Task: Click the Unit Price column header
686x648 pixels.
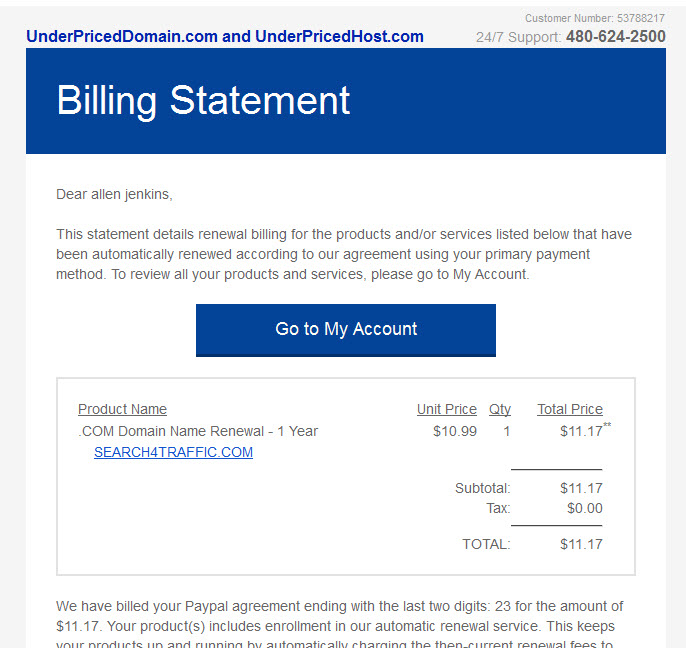Action: pos(447,409)
